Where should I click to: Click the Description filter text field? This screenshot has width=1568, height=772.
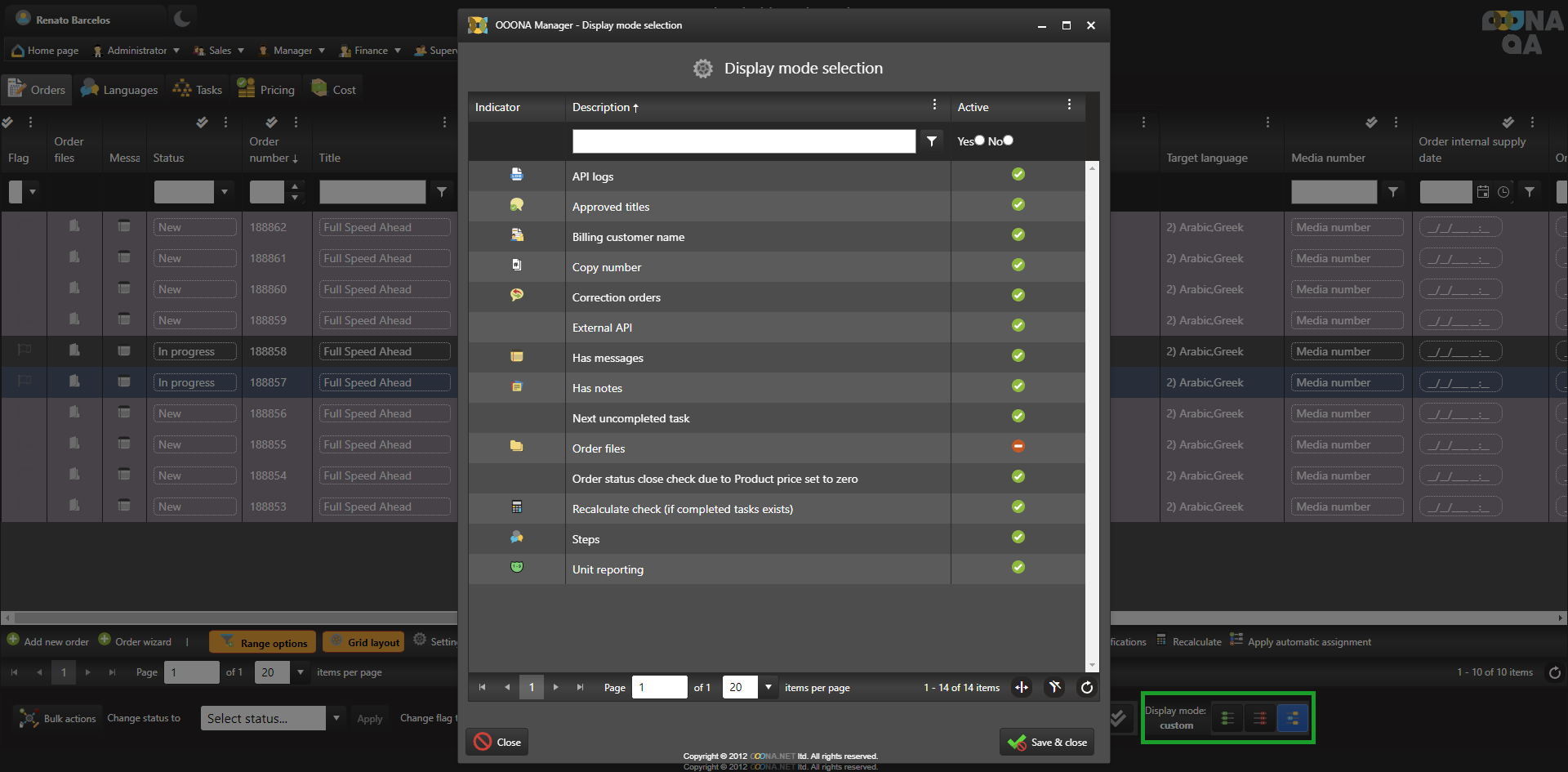coord(743,141)
